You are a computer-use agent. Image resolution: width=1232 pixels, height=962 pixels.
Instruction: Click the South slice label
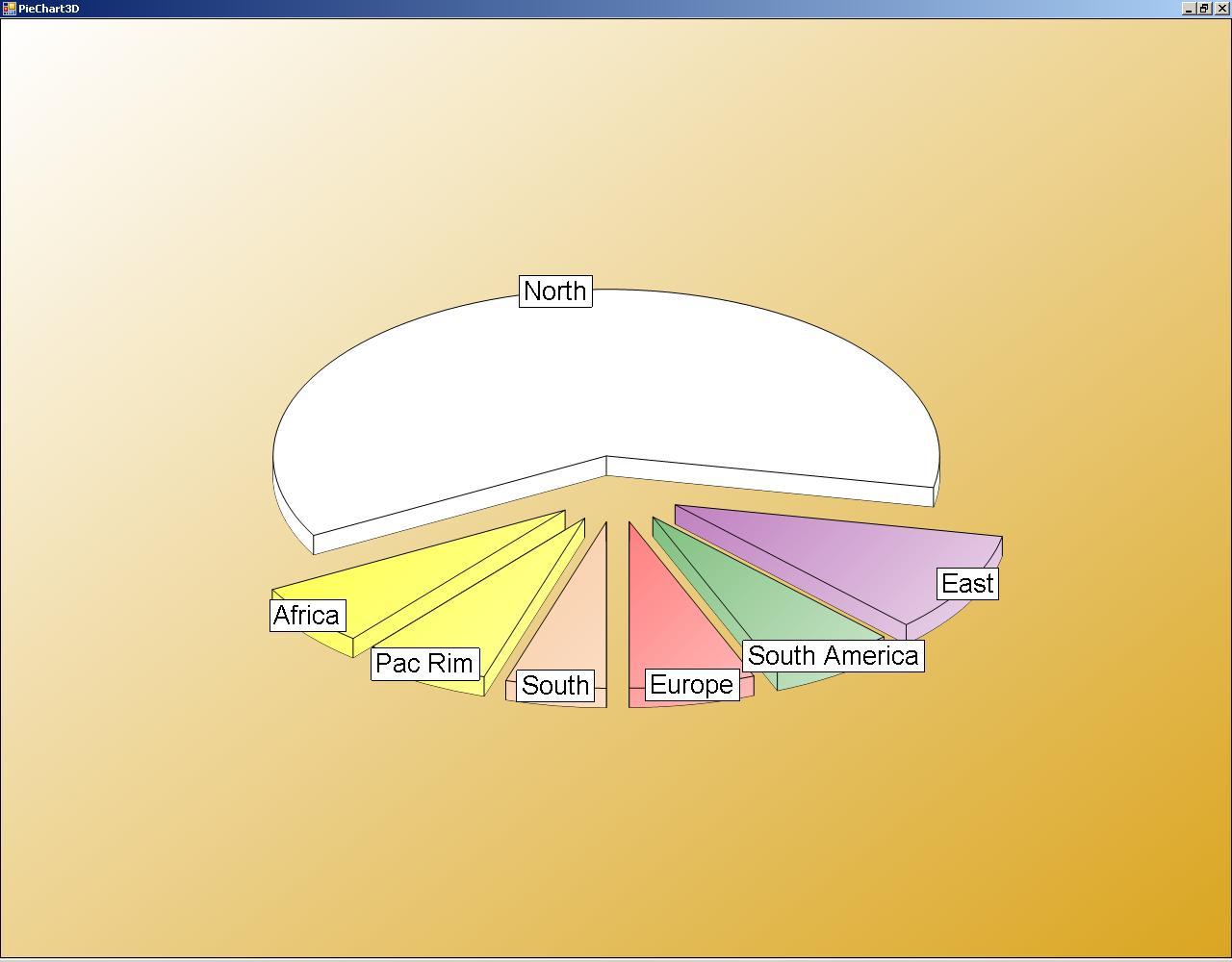(555, 686)
